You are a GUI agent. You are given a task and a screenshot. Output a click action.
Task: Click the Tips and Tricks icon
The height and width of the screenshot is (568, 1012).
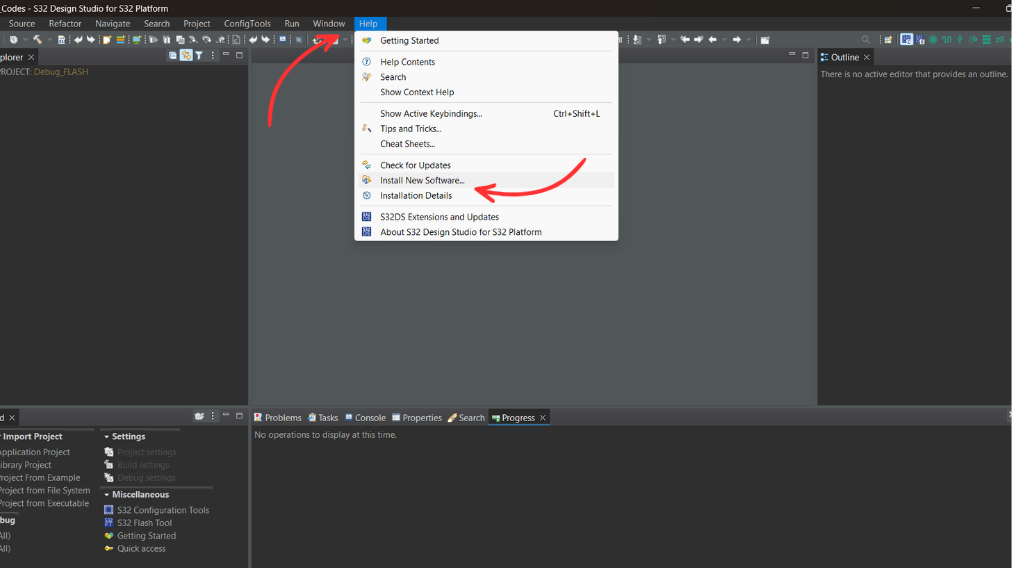(x=367, y=128)
